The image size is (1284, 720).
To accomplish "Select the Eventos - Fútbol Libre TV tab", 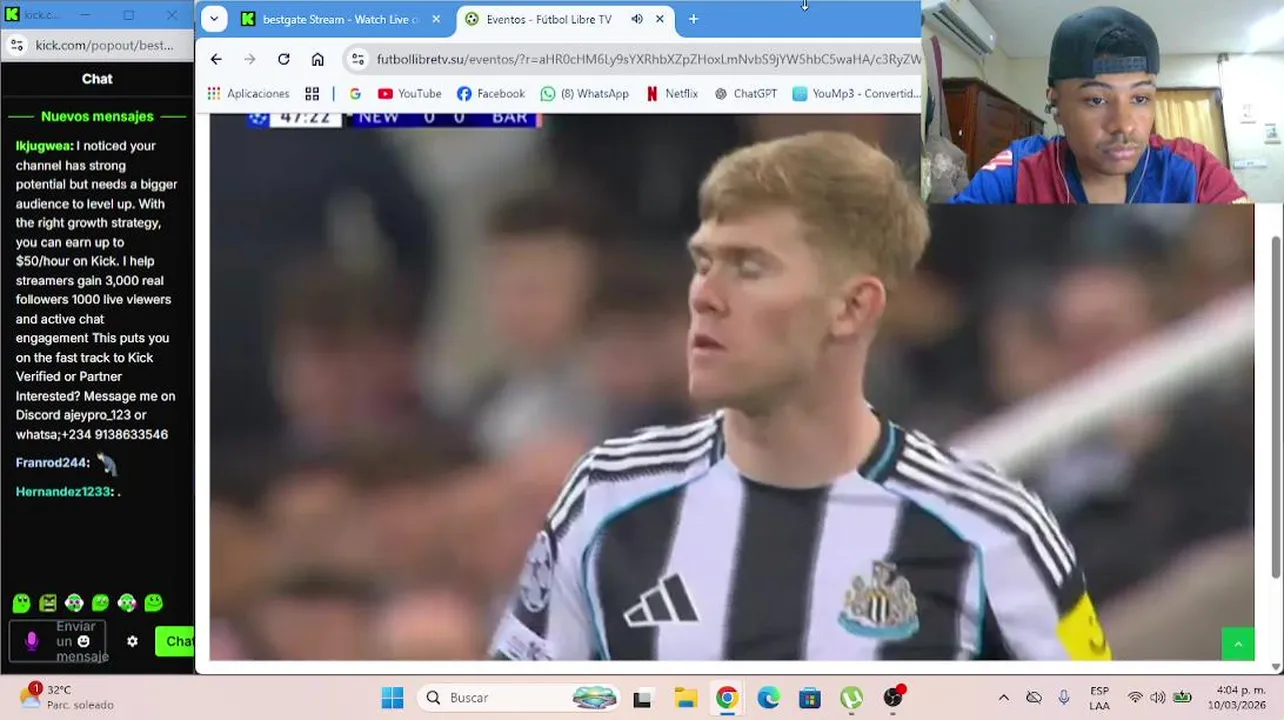I will point(548,19).
